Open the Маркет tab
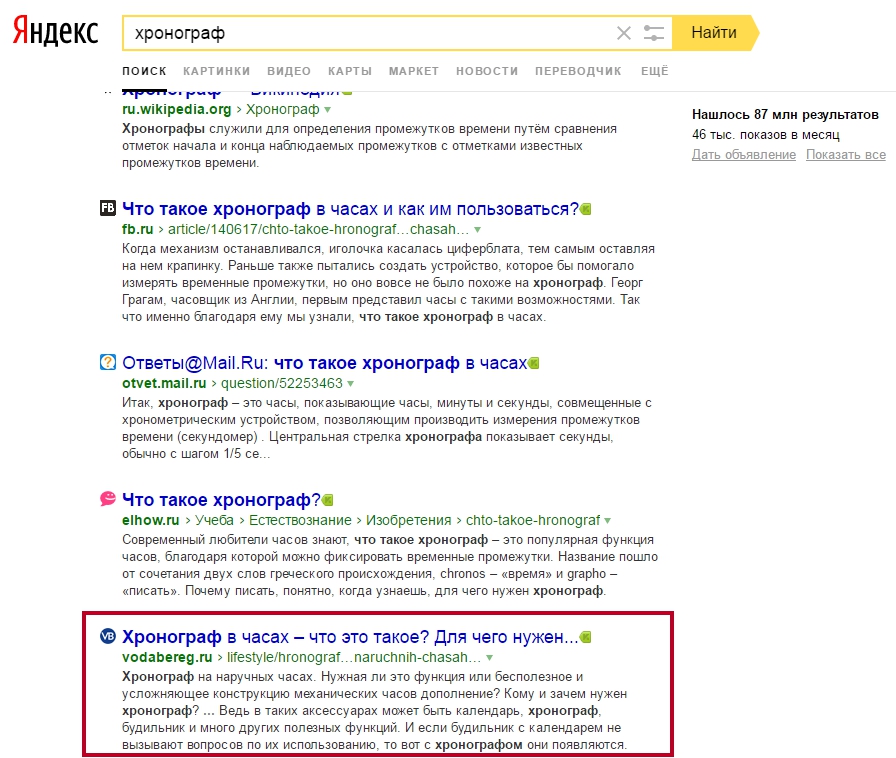The width and height of the screenshot is (896, 758). coord(414,71)
